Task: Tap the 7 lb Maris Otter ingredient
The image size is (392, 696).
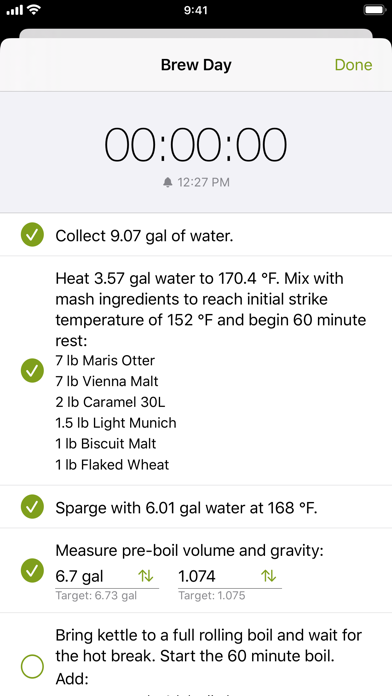Action: [105, 360]
